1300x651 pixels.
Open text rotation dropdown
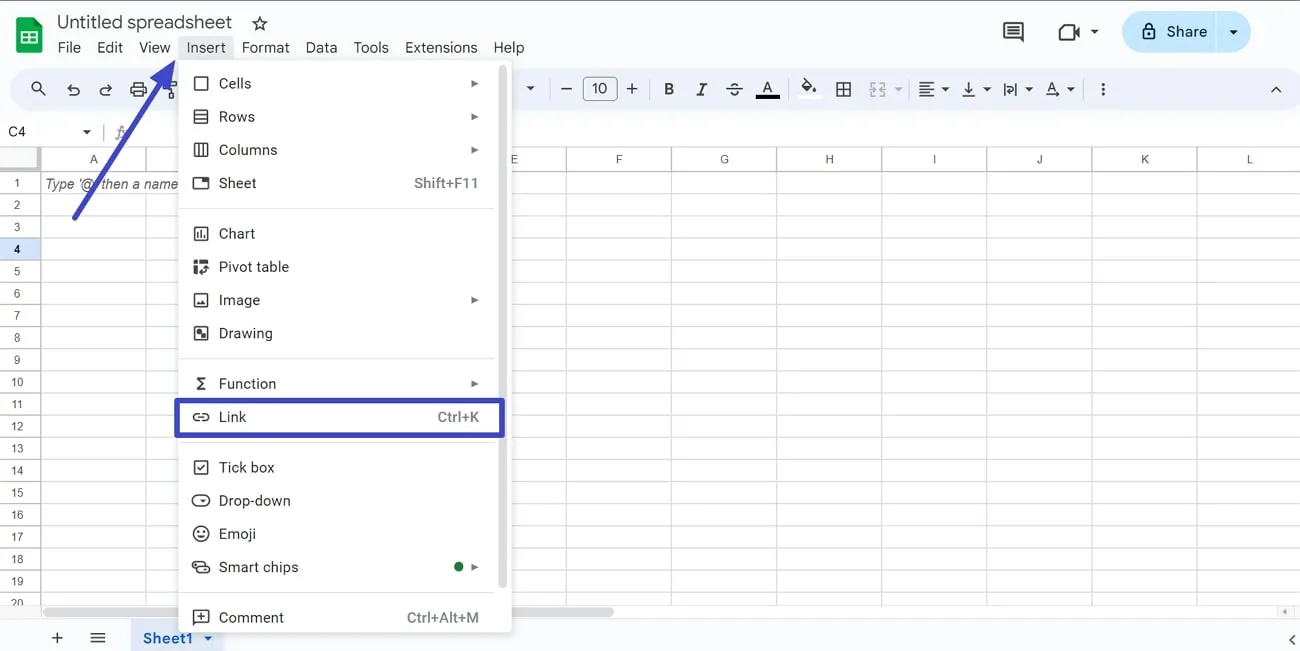[x=1059, y=89]
